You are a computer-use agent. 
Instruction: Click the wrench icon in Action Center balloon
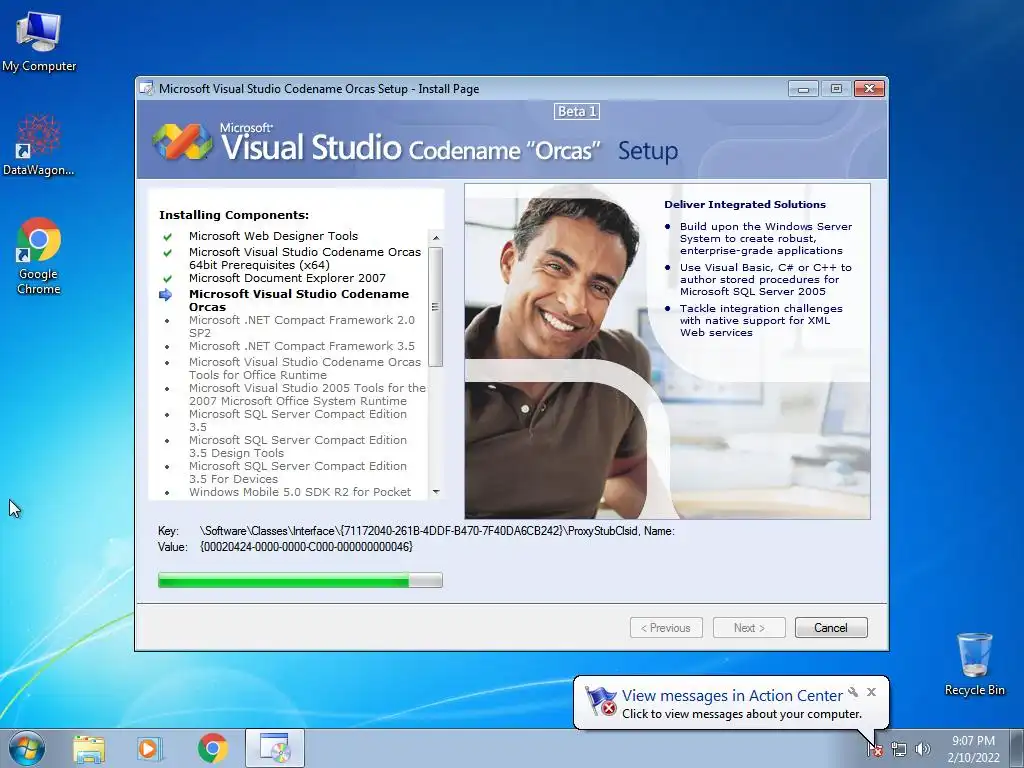(853, 692)
